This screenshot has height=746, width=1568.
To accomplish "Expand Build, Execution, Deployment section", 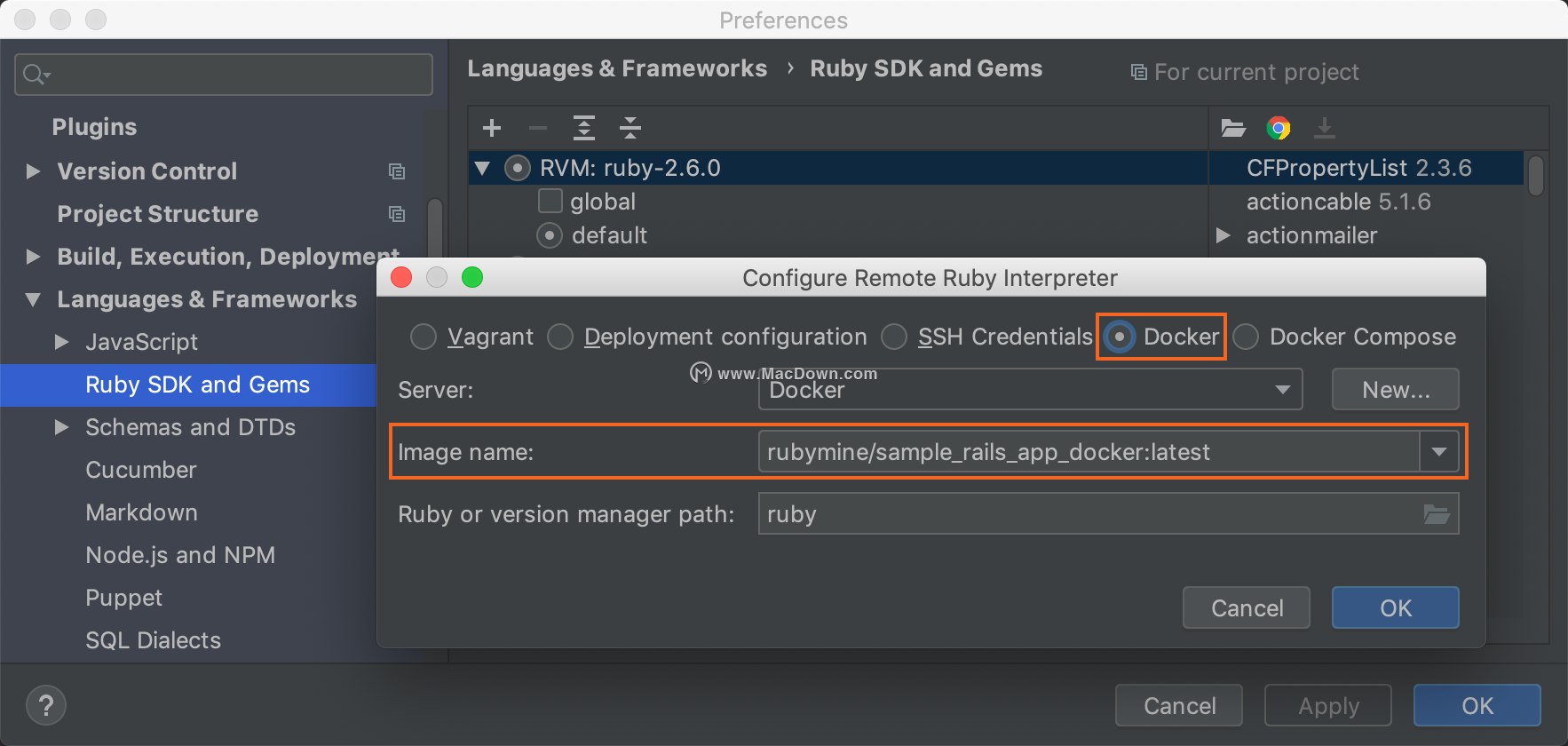I will point(33,257).
